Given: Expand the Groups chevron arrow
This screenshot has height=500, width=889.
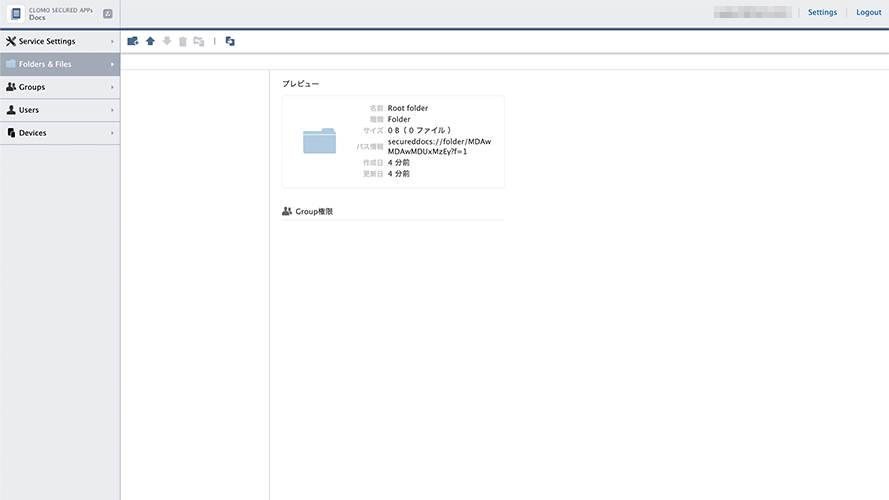Looking at the screenshot, I should click(x=112, y=87).
